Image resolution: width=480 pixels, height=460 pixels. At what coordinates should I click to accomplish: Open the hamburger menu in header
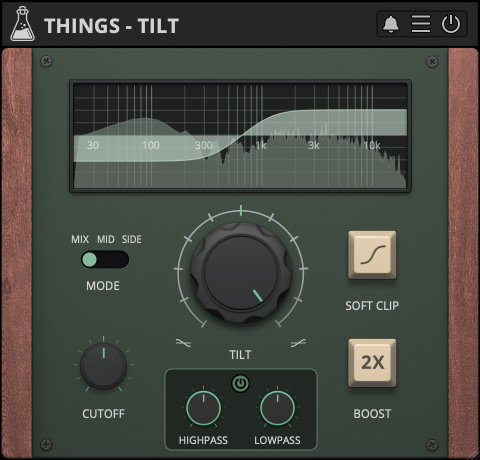pyautogui.click(x=421, y=24)
